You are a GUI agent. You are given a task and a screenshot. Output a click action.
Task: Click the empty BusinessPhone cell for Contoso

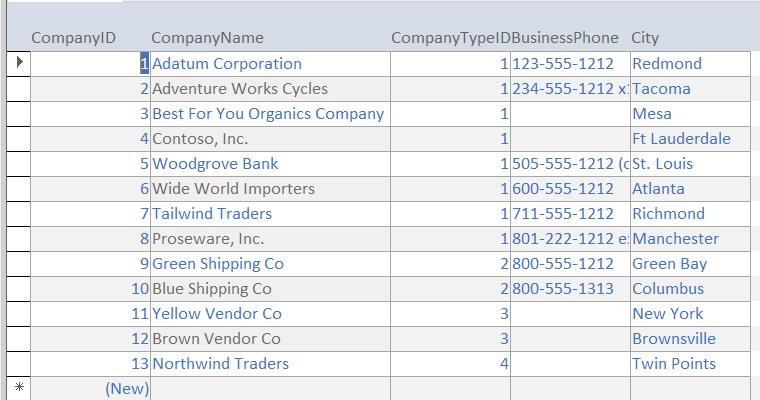click(570, 139)
